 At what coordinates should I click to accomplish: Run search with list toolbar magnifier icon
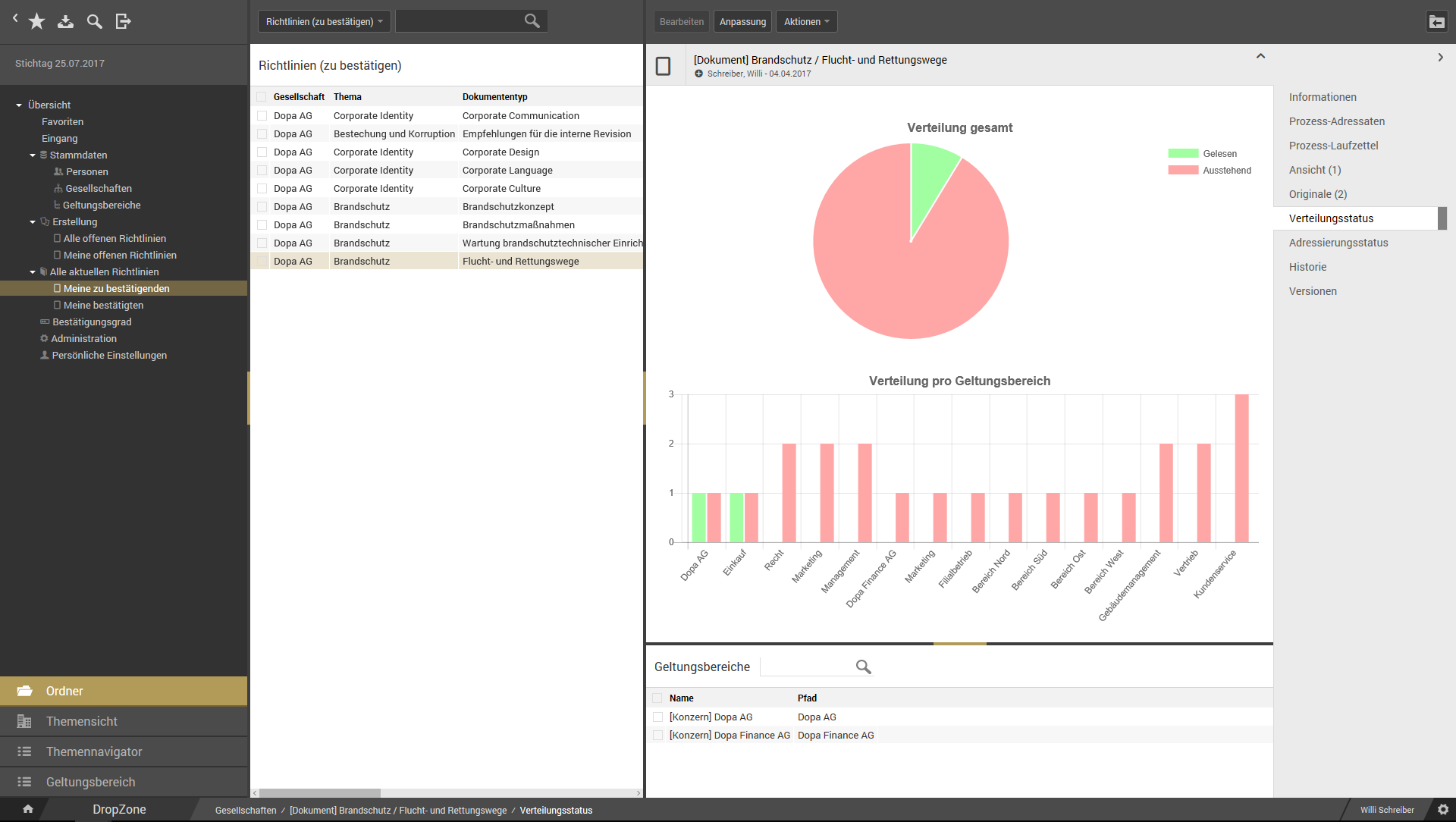pos(532,21)
